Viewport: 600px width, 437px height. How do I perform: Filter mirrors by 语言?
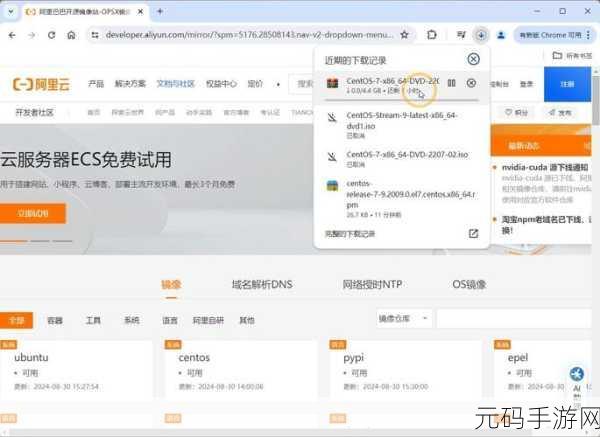tap(170, 320)
